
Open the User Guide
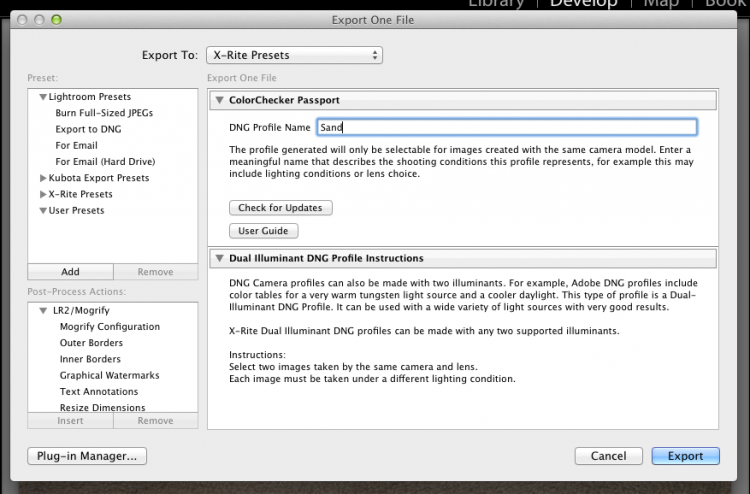(x=264, y=231)
